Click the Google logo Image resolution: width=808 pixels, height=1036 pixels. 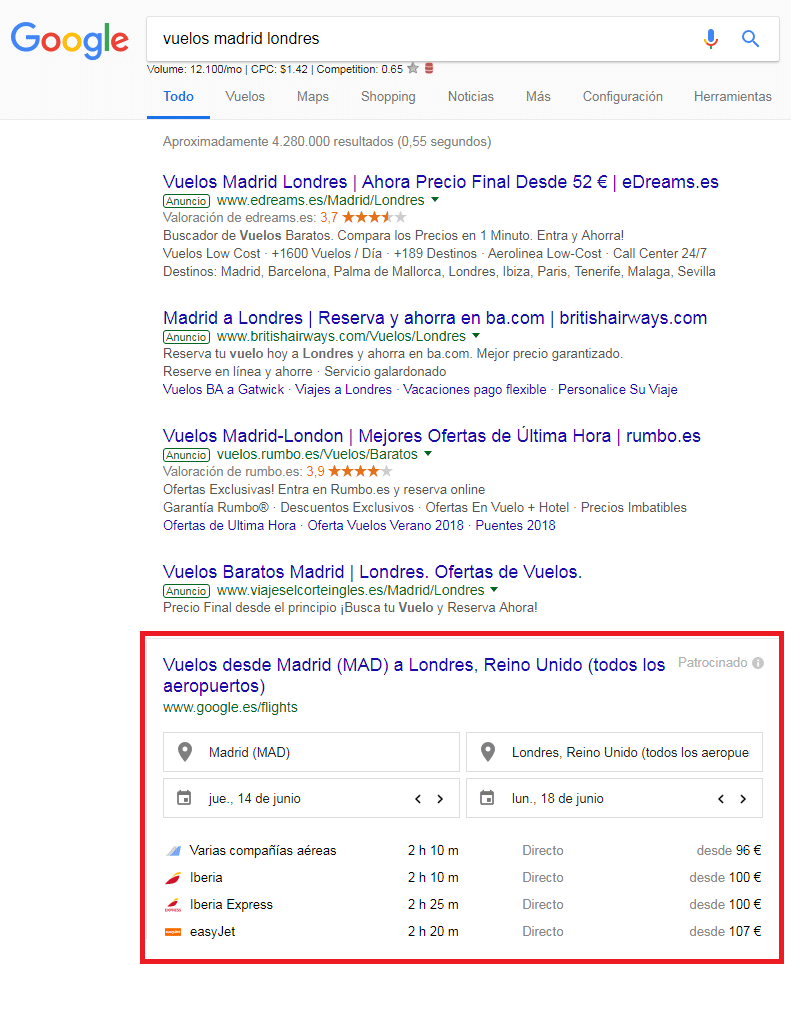tap(69, 40)
